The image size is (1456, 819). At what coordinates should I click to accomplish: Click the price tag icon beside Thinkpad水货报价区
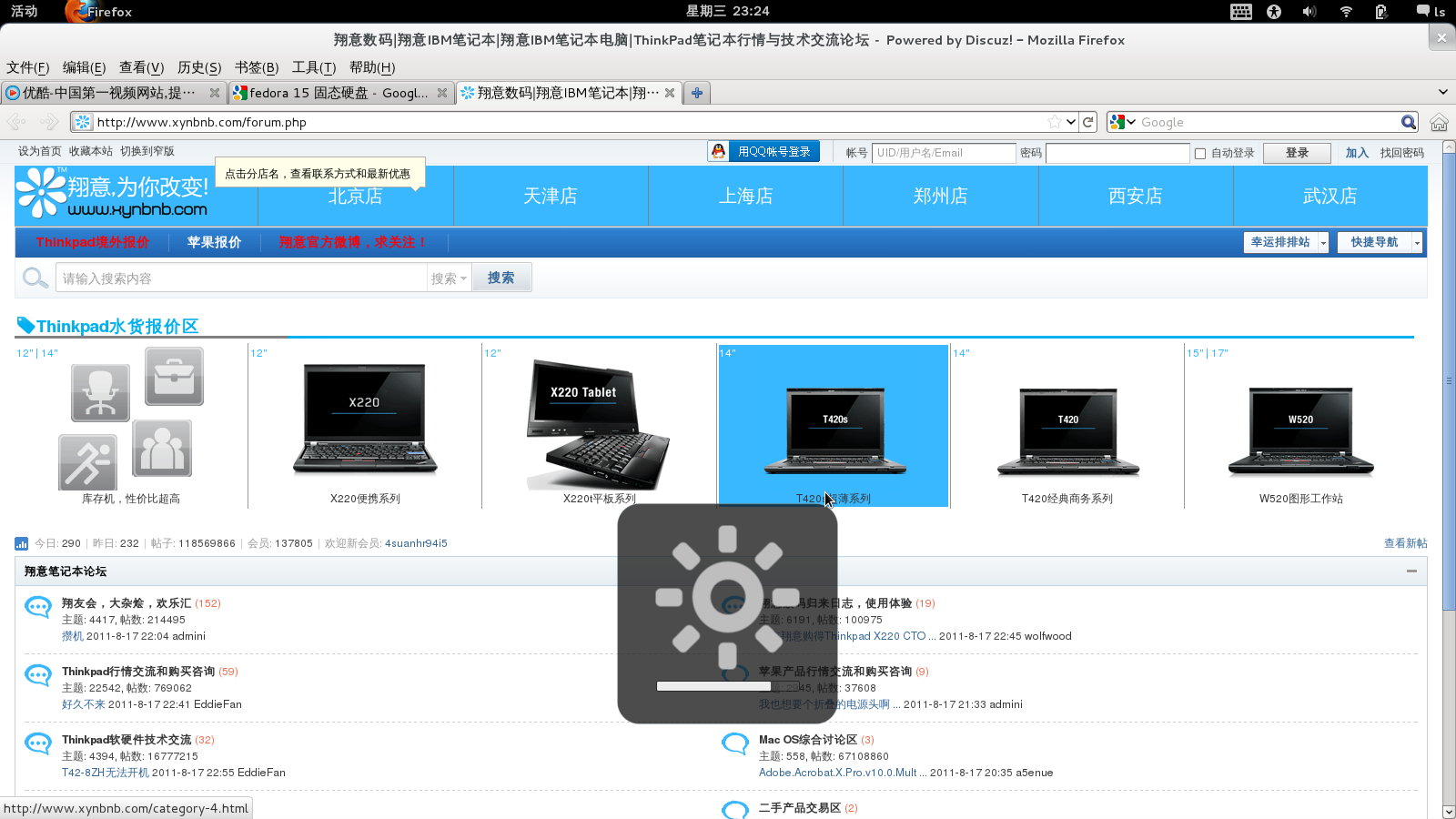(25, 325)
